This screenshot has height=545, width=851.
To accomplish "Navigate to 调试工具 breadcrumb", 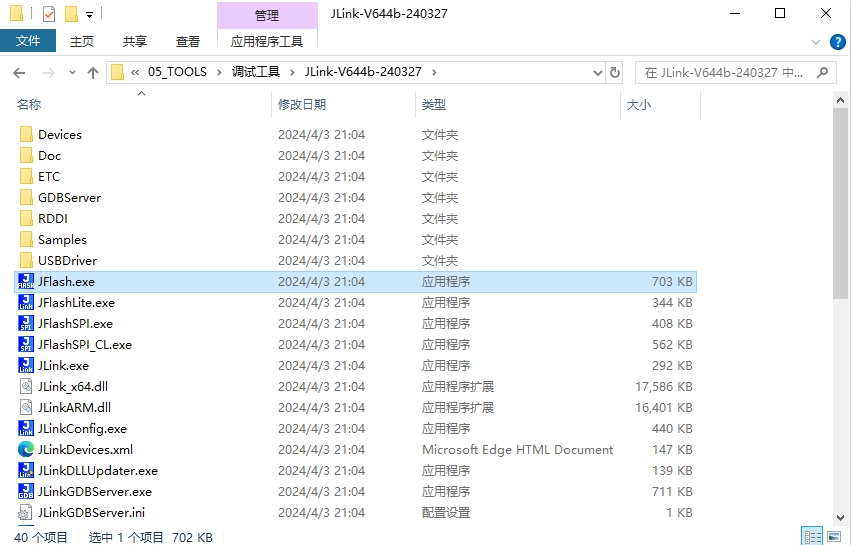I will 256,72.
